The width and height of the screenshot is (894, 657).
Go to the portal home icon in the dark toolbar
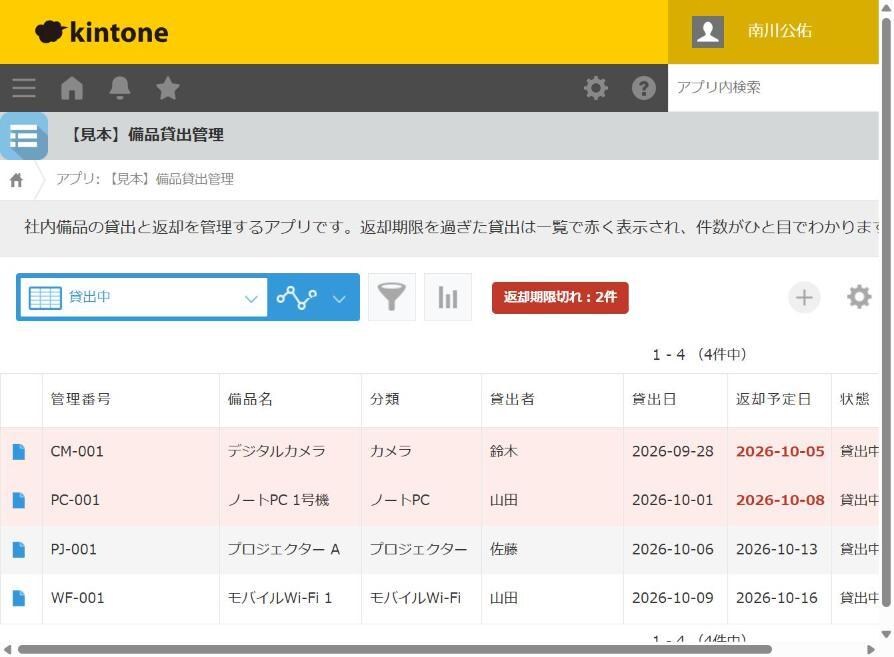[72, 88]
